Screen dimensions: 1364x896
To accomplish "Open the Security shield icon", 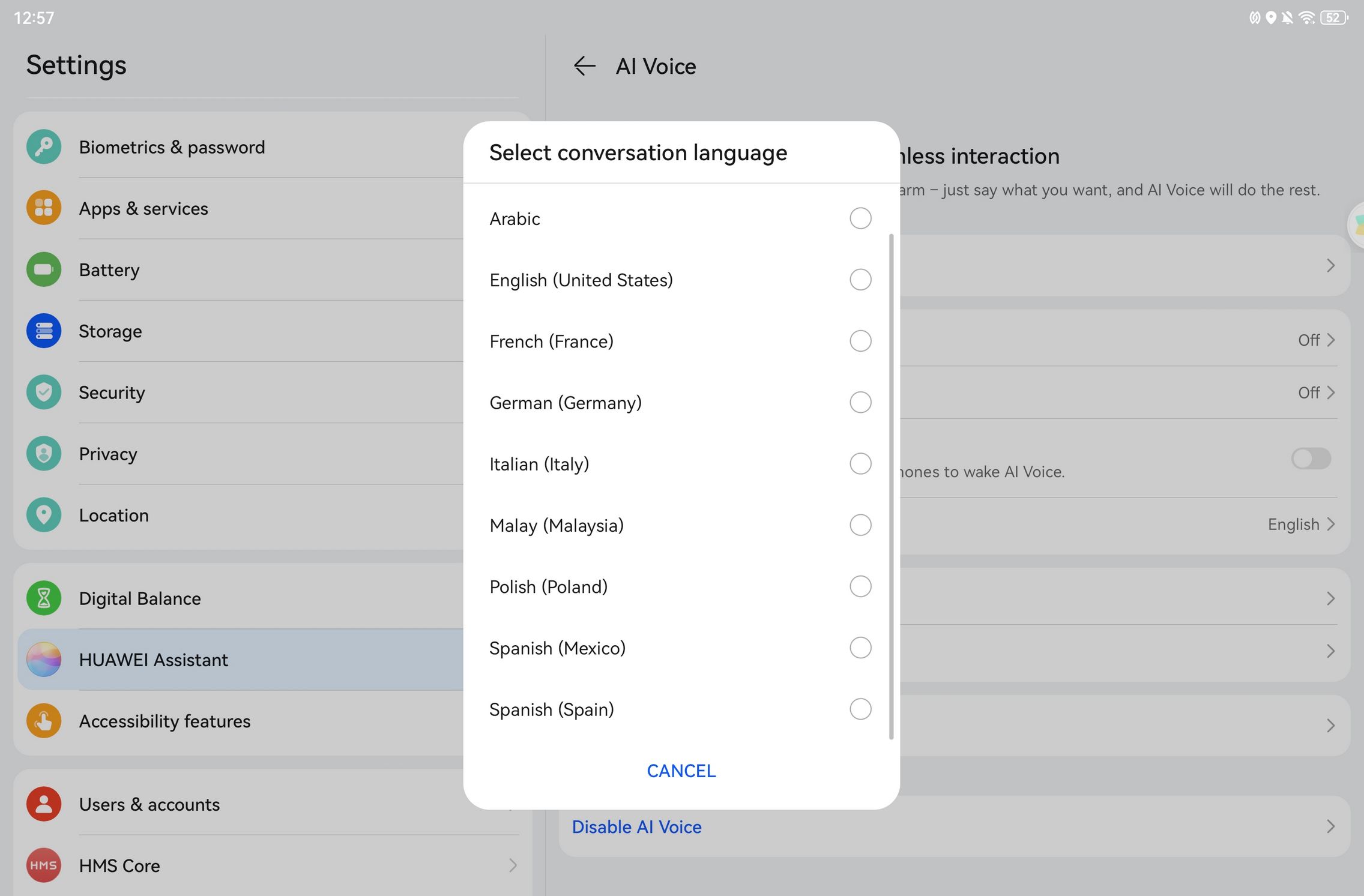I will 44,392.
